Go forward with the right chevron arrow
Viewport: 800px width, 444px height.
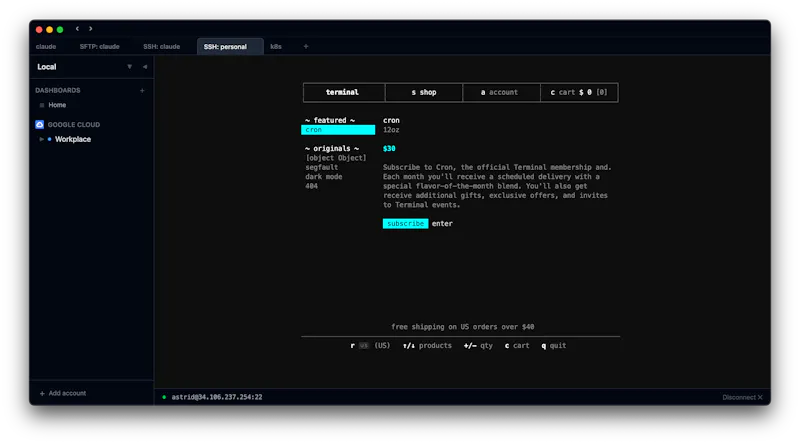91,29
